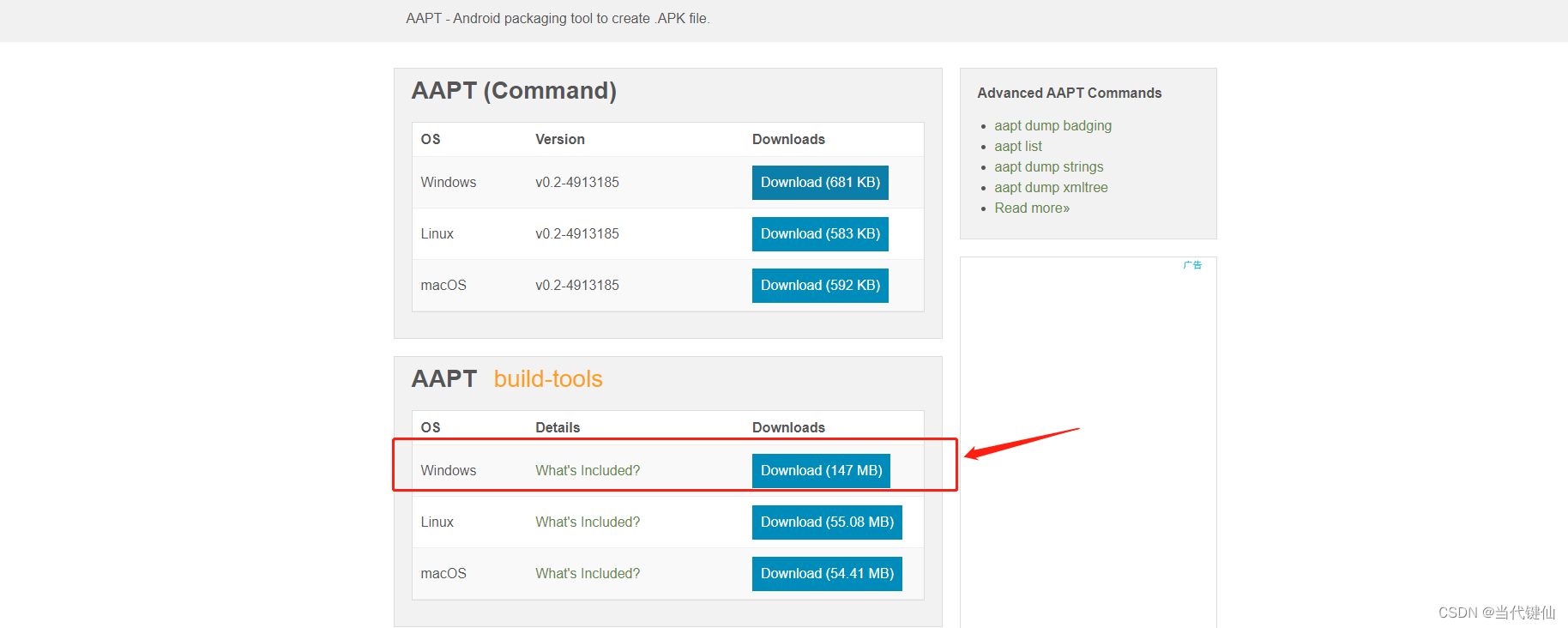
Task: Click the AAPT (Command) heading
Action: [x=514, y=91]
